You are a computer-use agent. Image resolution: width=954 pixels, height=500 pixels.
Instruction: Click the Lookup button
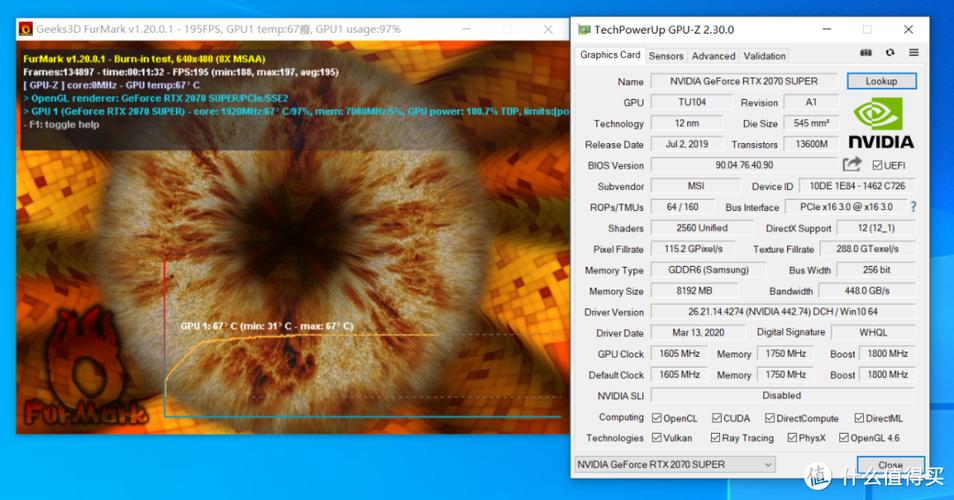pos(881,81)
